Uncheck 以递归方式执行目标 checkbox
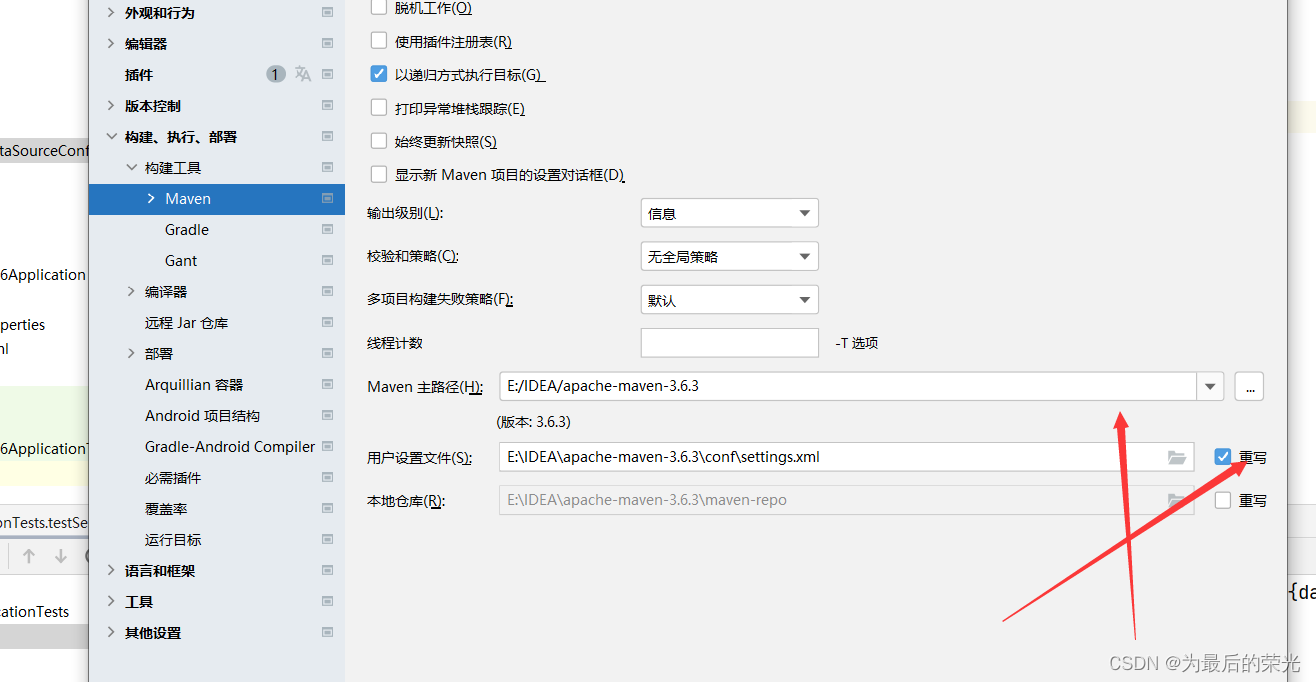The image size is (1316, 682). click(x=378, y=74)
